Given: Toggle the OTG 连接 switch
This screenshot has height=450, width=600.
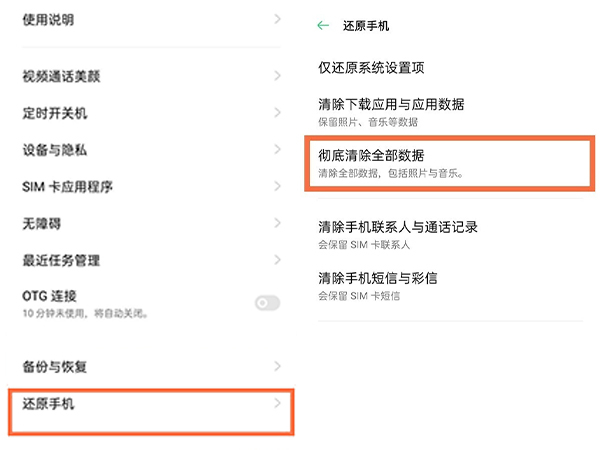Looking at the screenshot, I should pos(267,302).
